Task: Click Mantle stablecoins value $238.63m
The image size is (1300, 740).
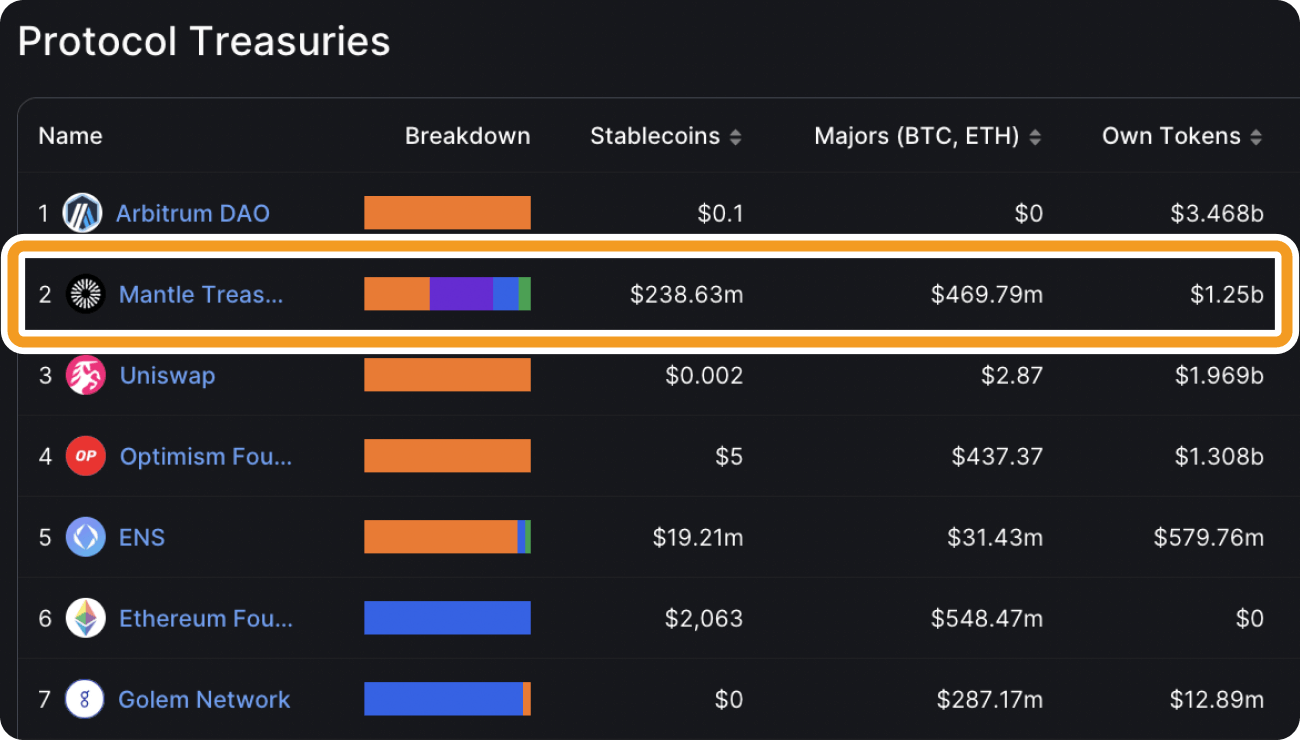Action: (687, 294)
